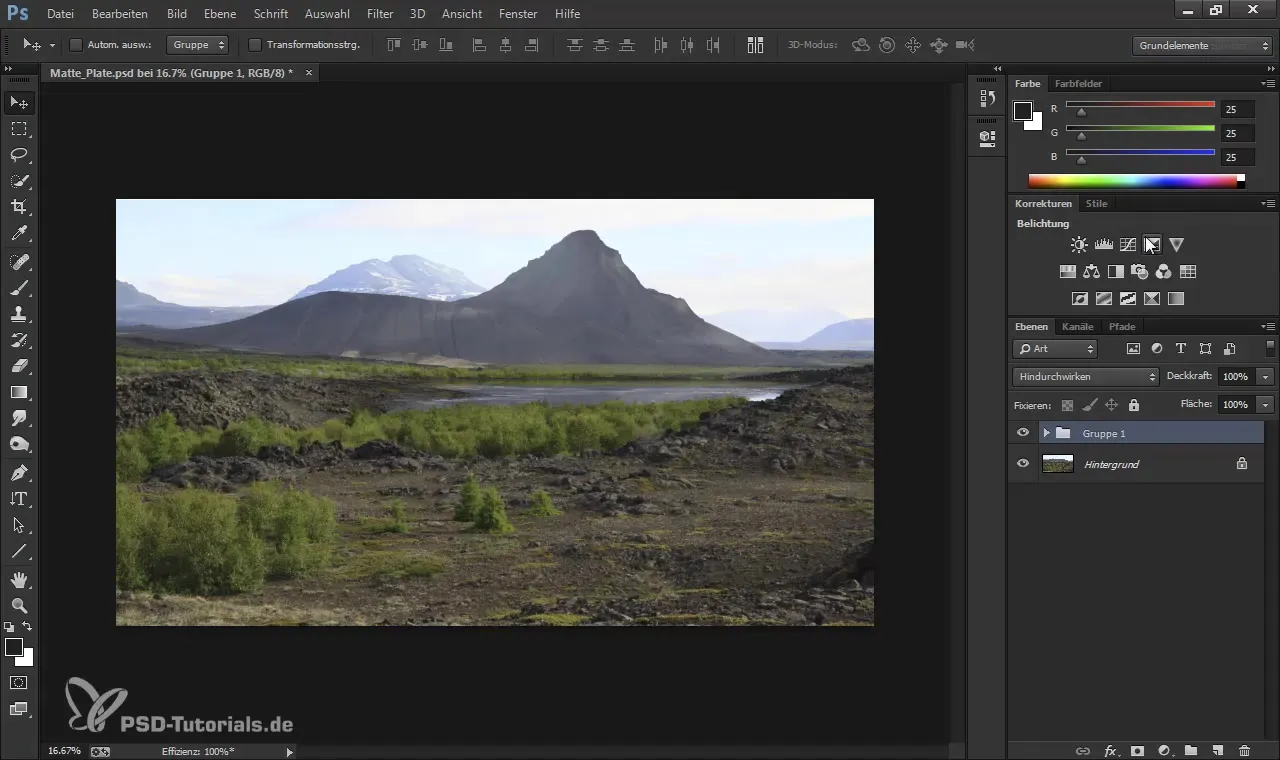1280x760 pixels.
Task: Select the Spot Healing Brush tool
Action: click(x=19, y=262)
